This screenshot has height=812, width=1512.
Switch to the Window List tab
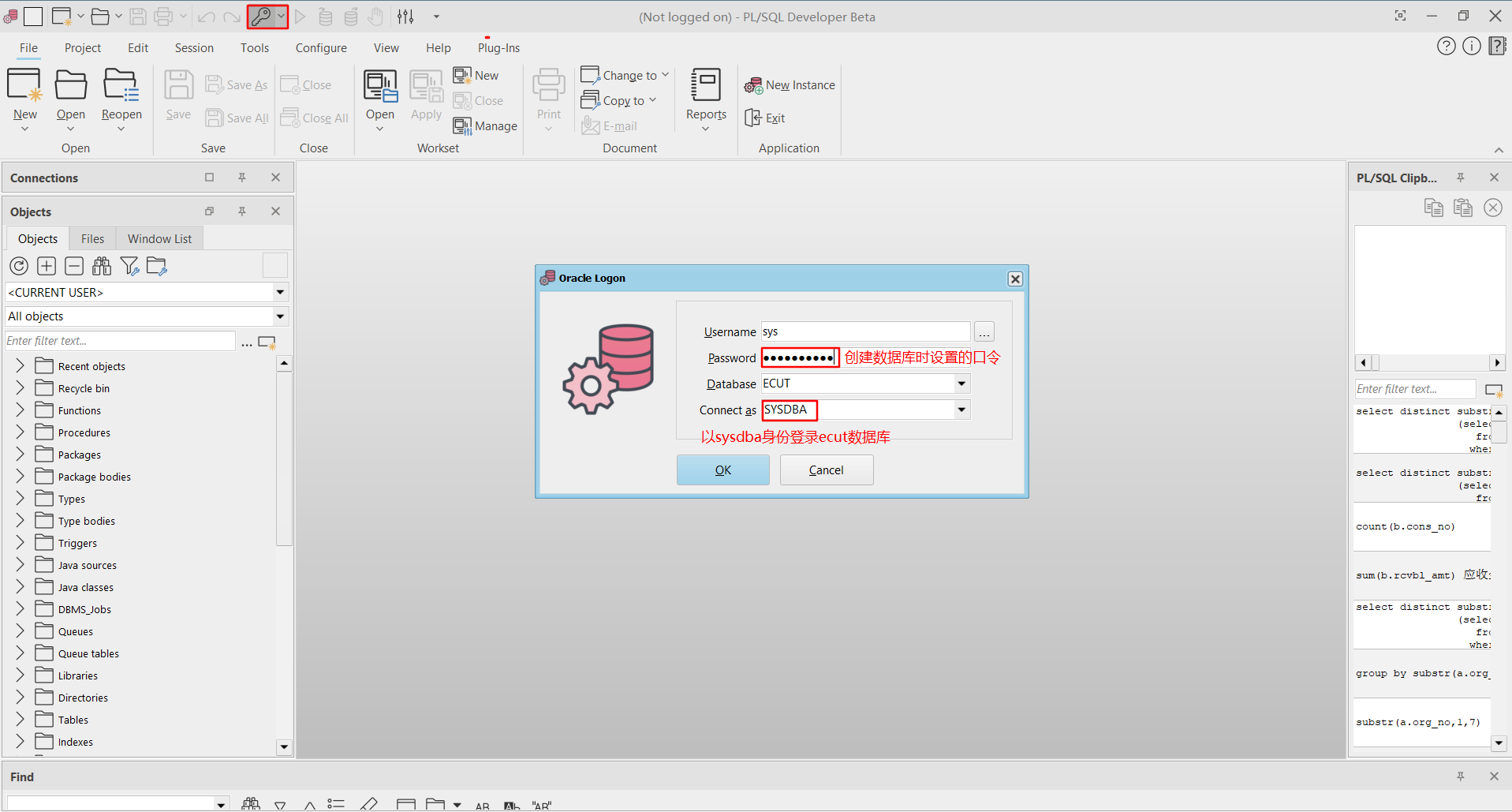coord(159,239)
